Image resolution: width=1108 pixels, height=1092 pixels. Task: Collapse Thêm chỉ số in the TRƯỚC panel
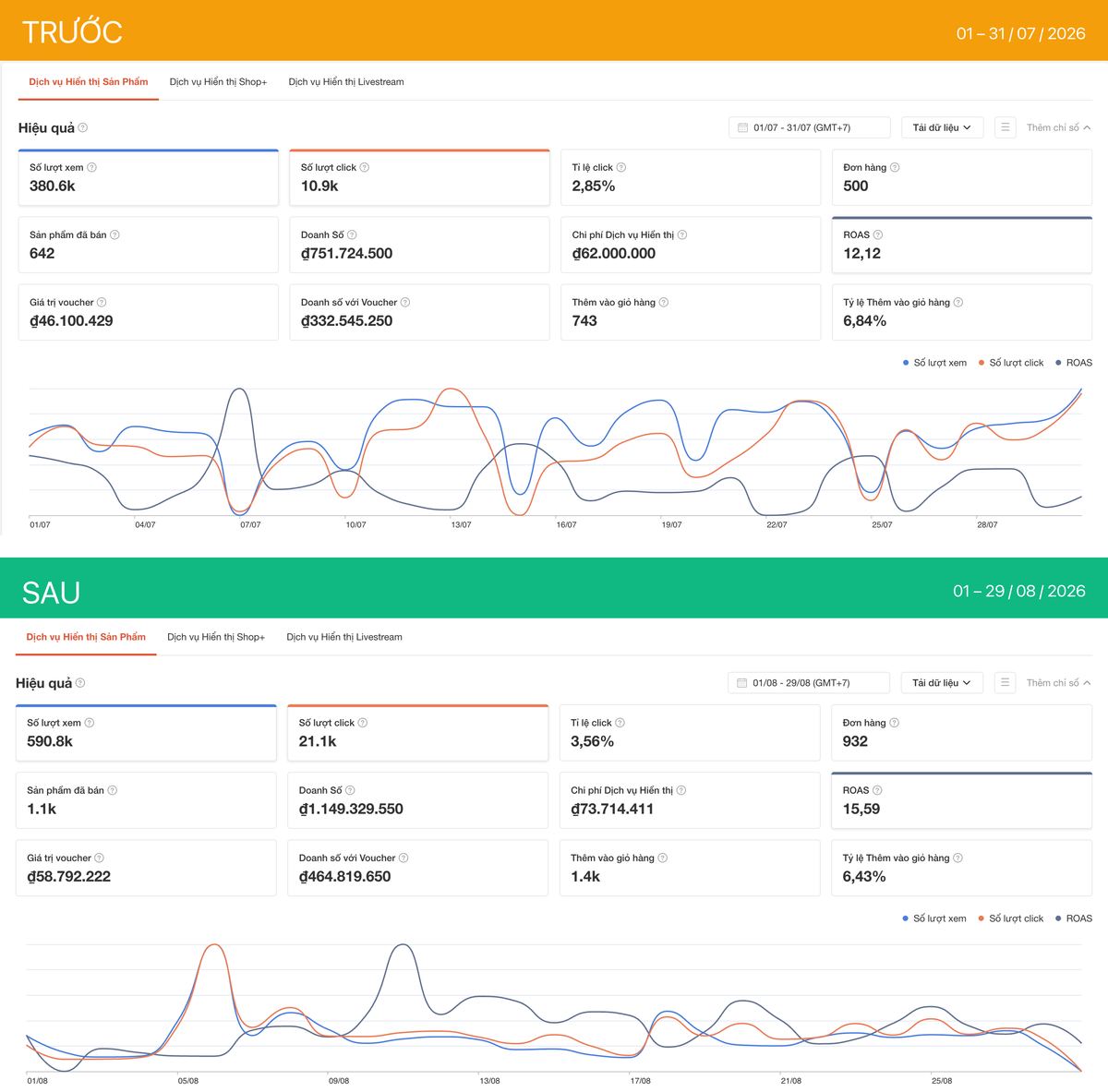(1058, 127)
